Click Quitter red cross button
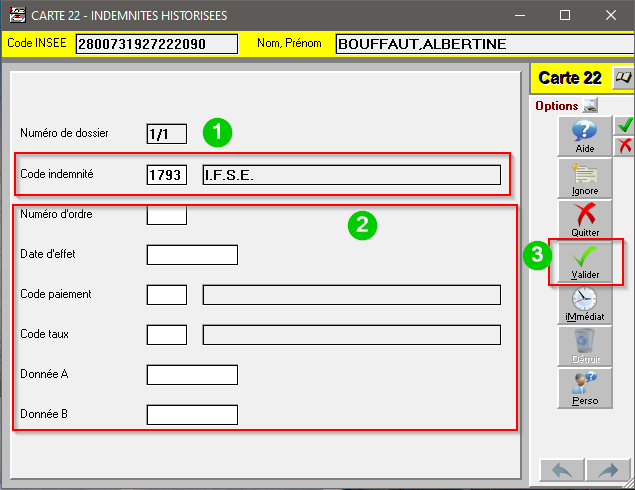The width and height of the screenshot is (635, 490). pos(584,219)
